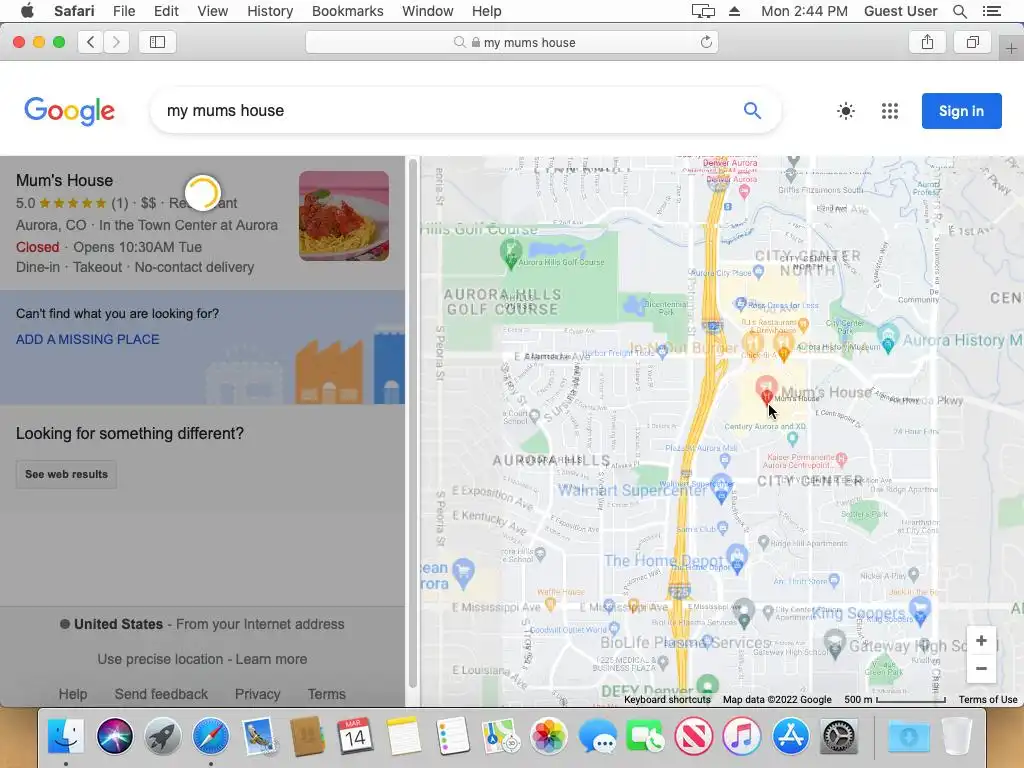Open Calendar from the Dock

click(355, 735)
